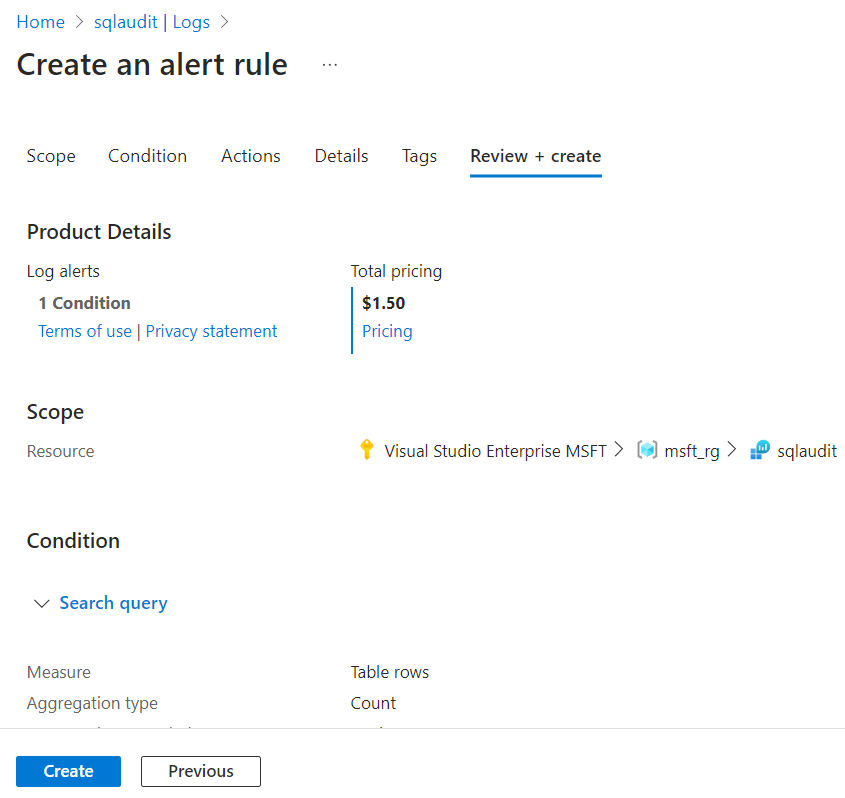Click breadcrumb chevron after sqlaudit | Logs
This screenshot has width=845, height=798.
click(x=224, y=22)
